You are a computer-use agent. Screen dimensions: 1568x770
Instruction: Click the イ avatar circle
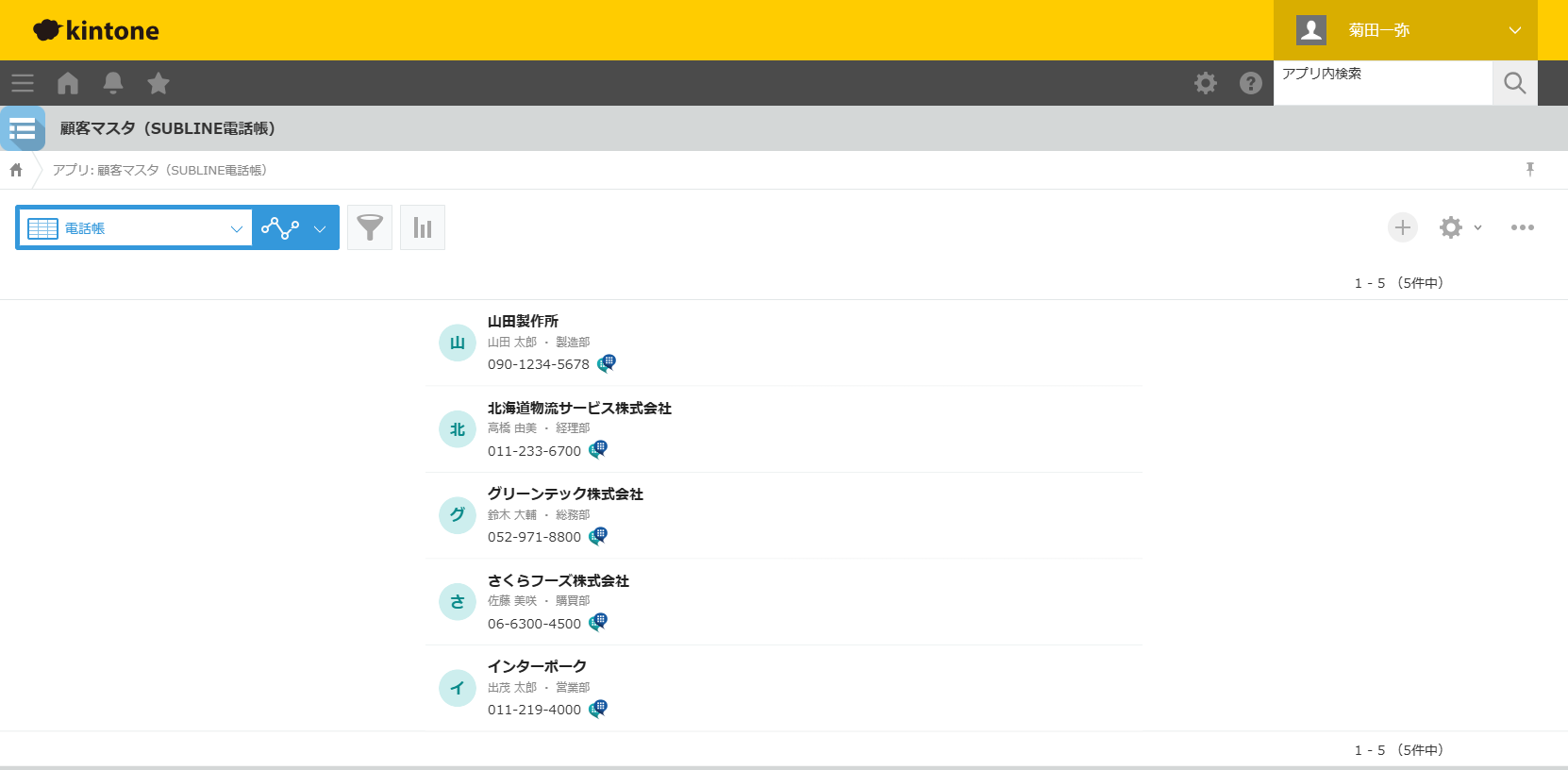coord(458,688)
